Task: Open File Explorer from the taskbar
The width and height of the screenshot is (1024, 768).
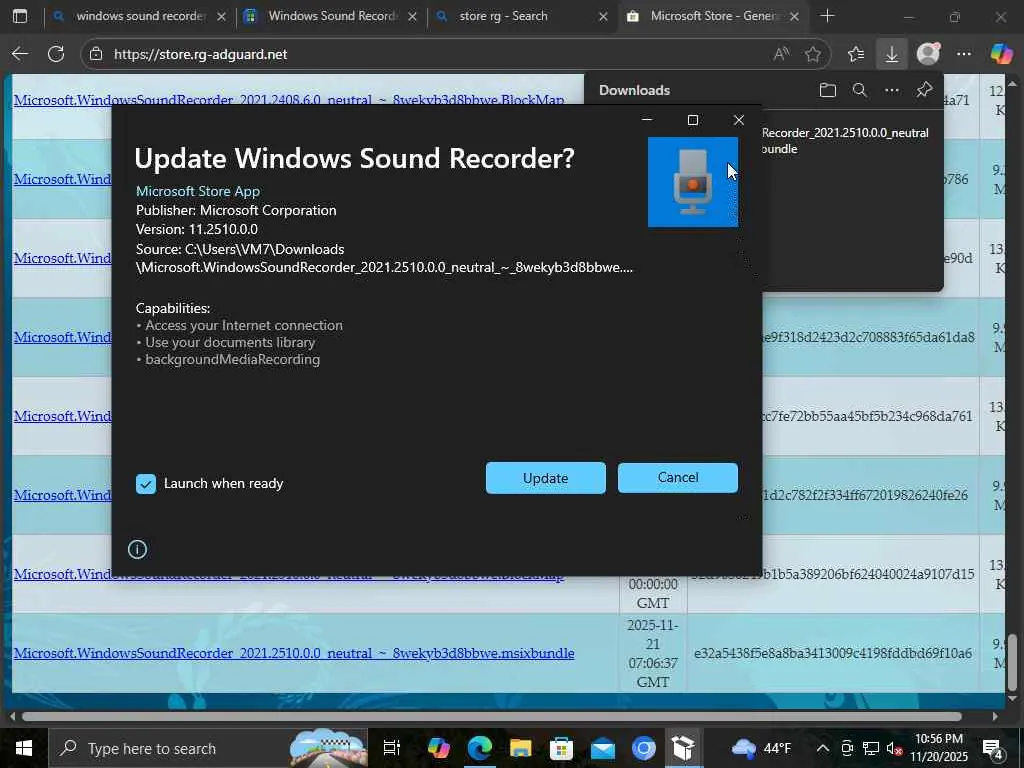Action: [520, 748]
